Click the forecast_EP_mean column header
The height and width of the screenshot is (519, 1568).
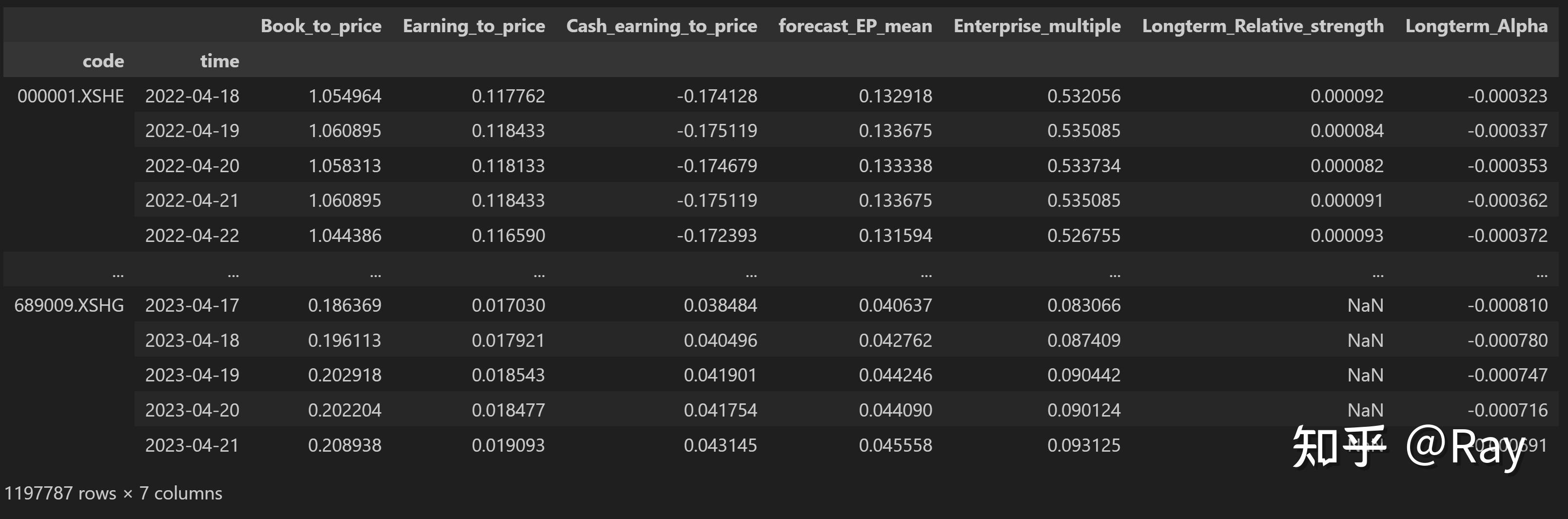pos(855,25)
